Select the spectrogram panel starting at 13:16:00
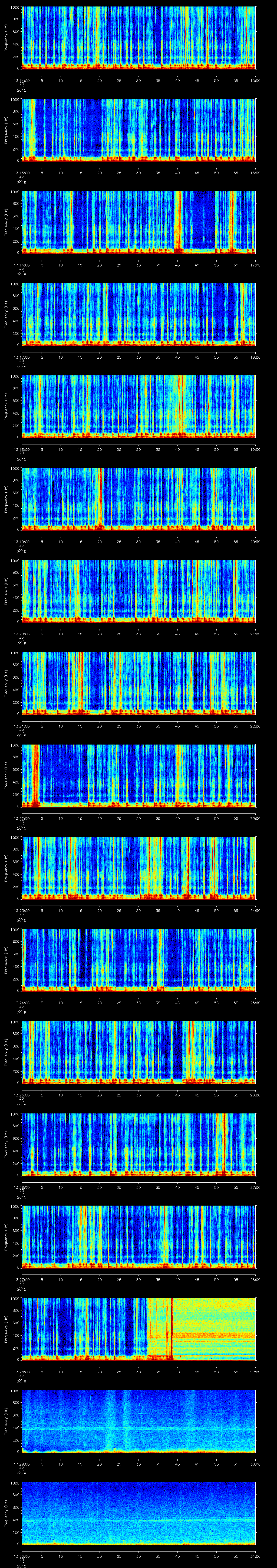The image size is (277, 1568). pyautogui.click(x=139, y=222)
